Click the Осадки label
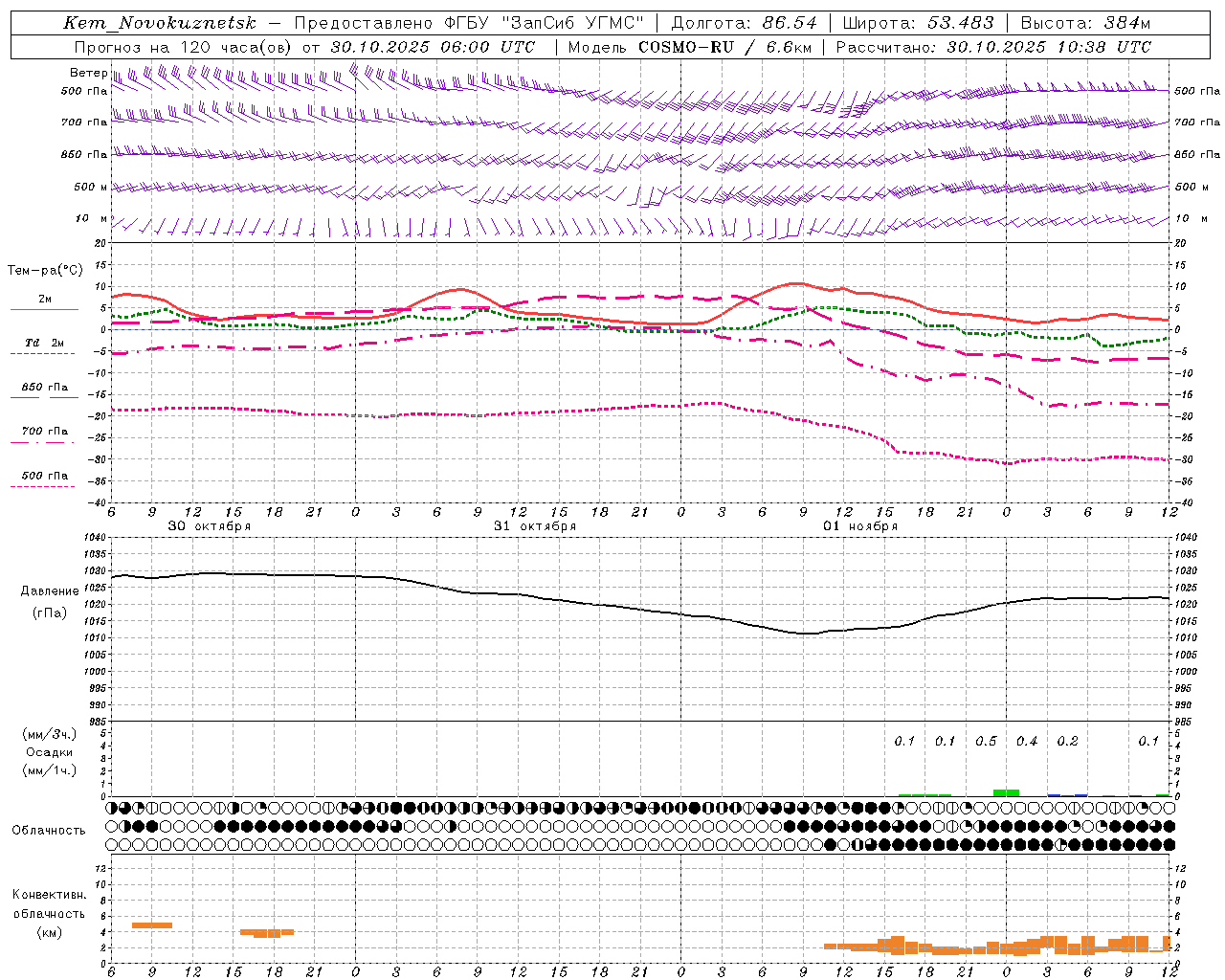 point(50,752)
